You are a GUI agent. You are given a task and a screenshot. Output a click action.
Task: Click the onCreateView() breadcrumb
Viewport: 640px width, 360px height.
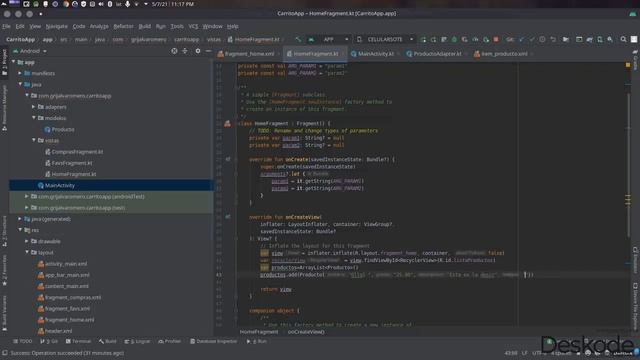tap(306, 332)
